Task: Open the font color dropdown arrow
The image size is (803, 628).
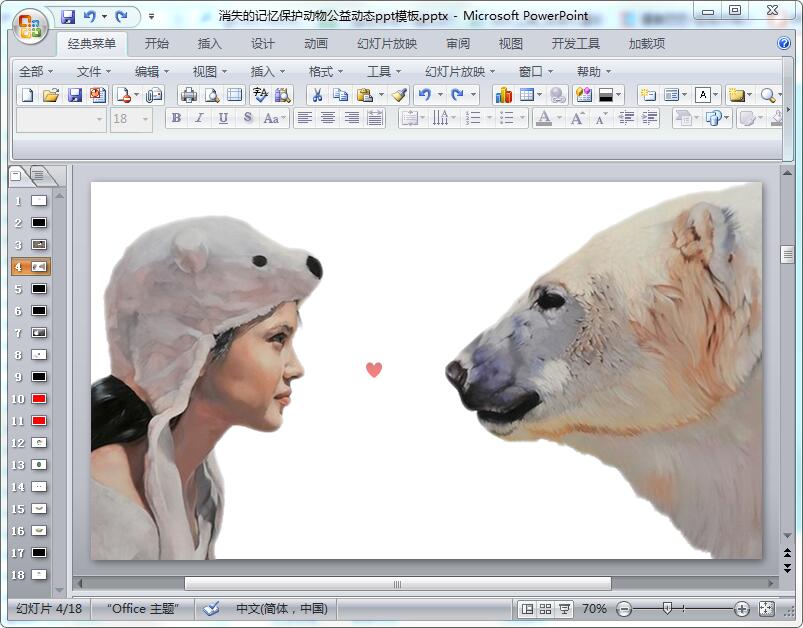Action: [559, 118]
